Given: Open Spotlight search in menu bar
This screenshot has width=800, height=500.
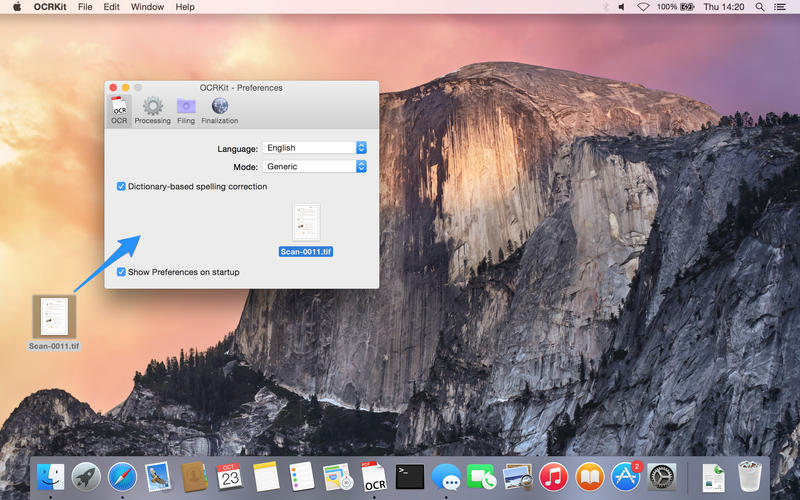Looking at the screenshot, I should coord(758,7).
